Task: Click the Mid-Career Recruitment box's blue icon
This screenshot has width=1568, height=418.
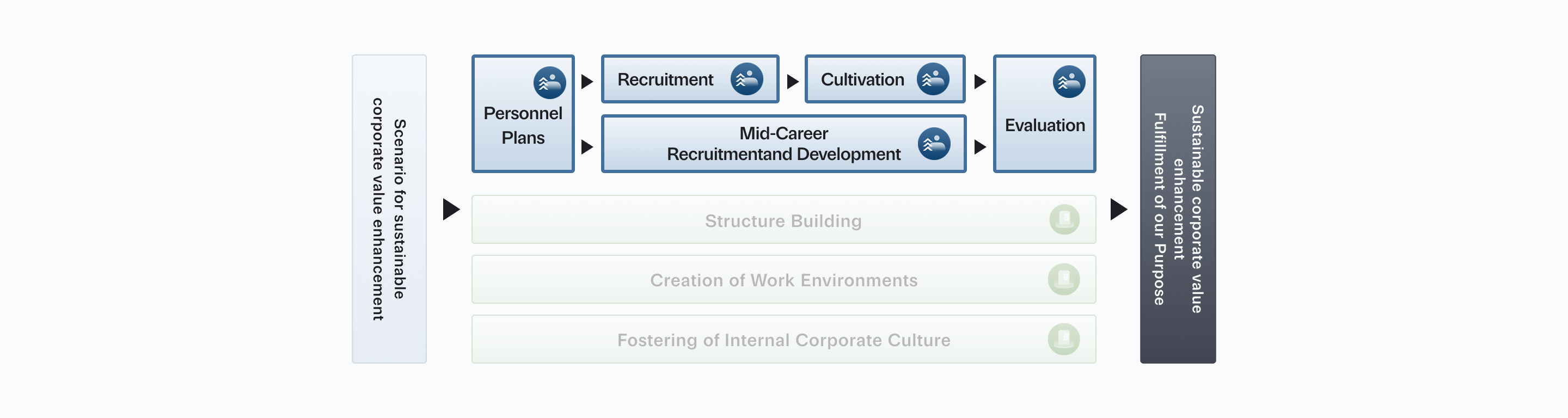Action: point(934,144)
